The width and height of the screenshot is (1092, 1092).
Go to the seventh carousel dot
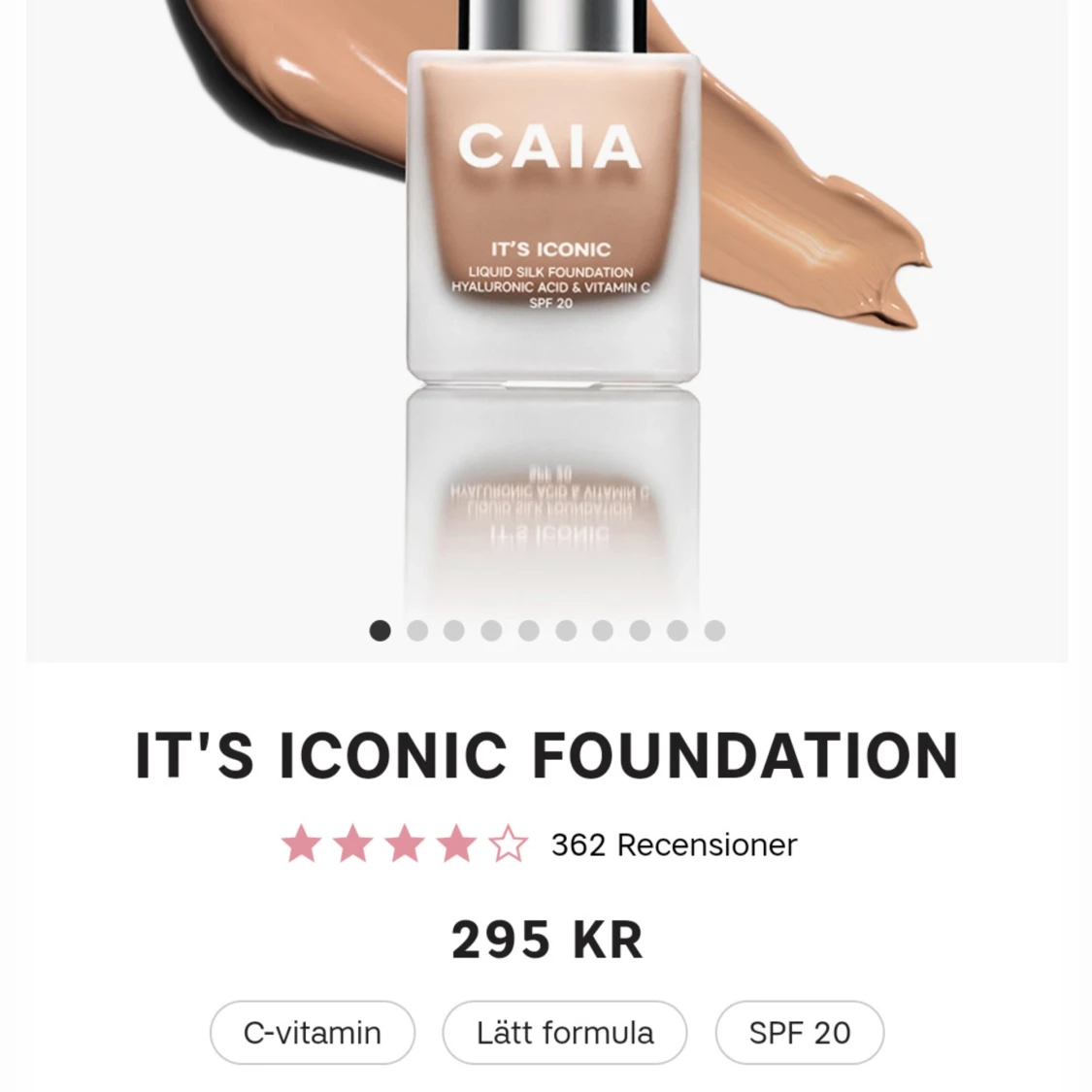603,630
